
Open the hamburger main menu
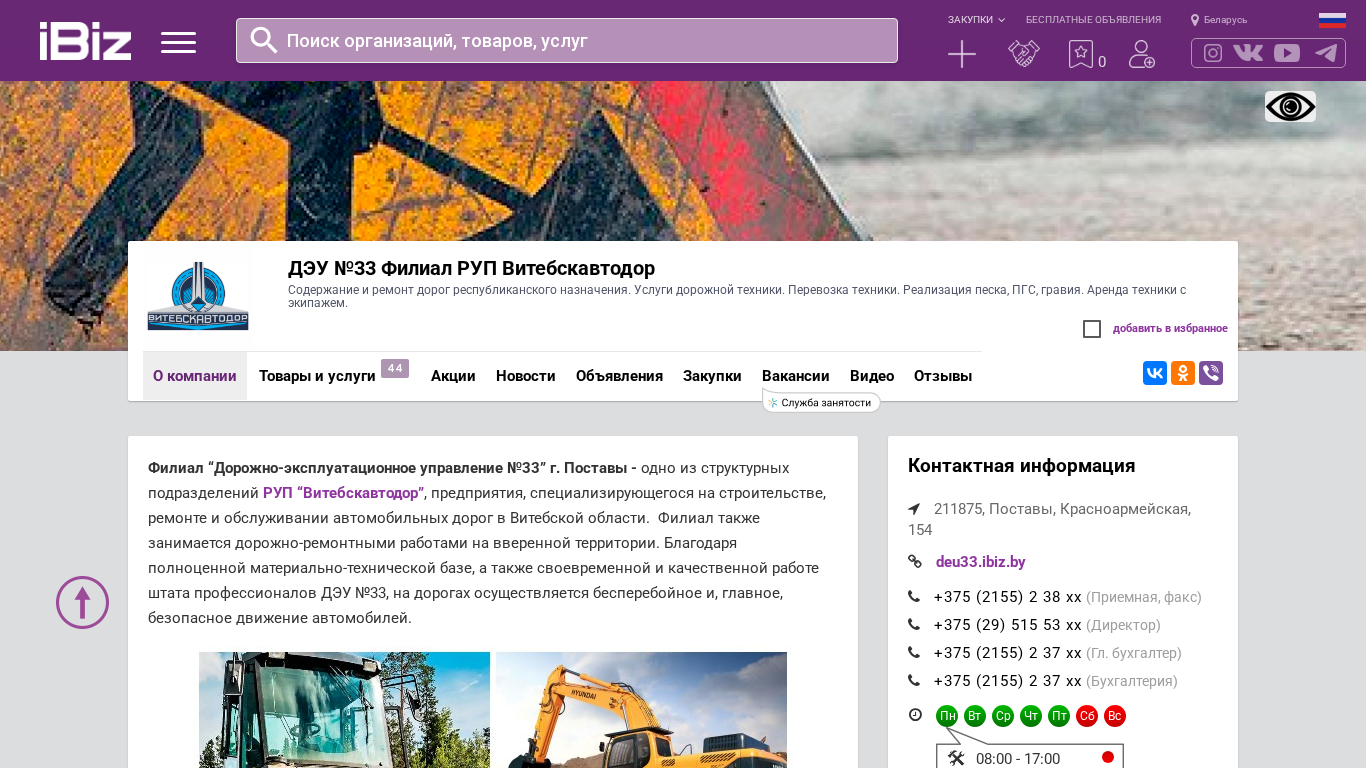(x=178, y=42)
